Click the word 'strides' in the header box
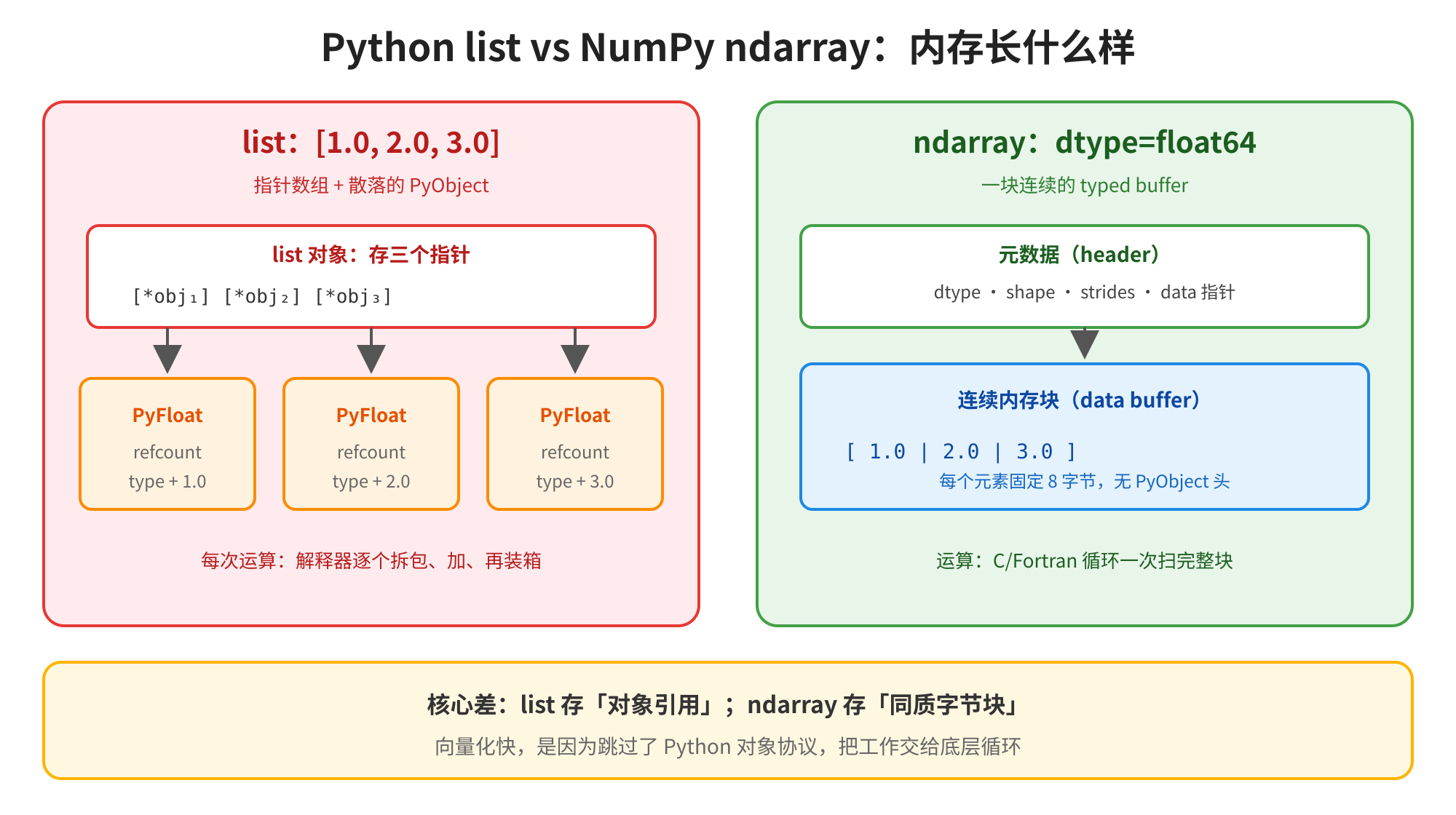 pyautogui.click(x=1107, y=293)
